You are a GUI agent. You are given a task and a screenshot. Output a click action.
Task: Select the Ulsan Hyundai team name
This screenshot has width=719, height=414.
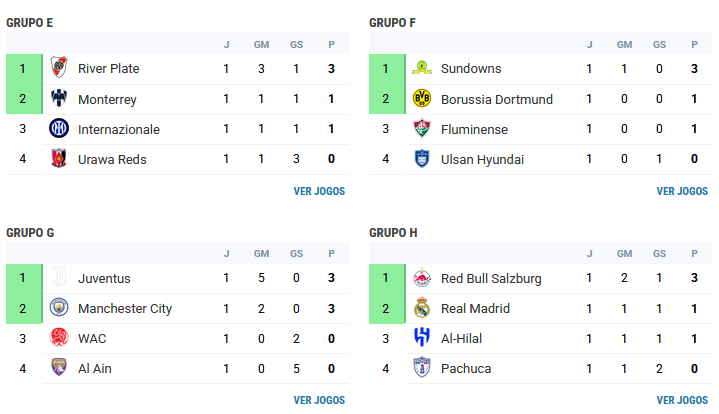click(x=482, y=160)
